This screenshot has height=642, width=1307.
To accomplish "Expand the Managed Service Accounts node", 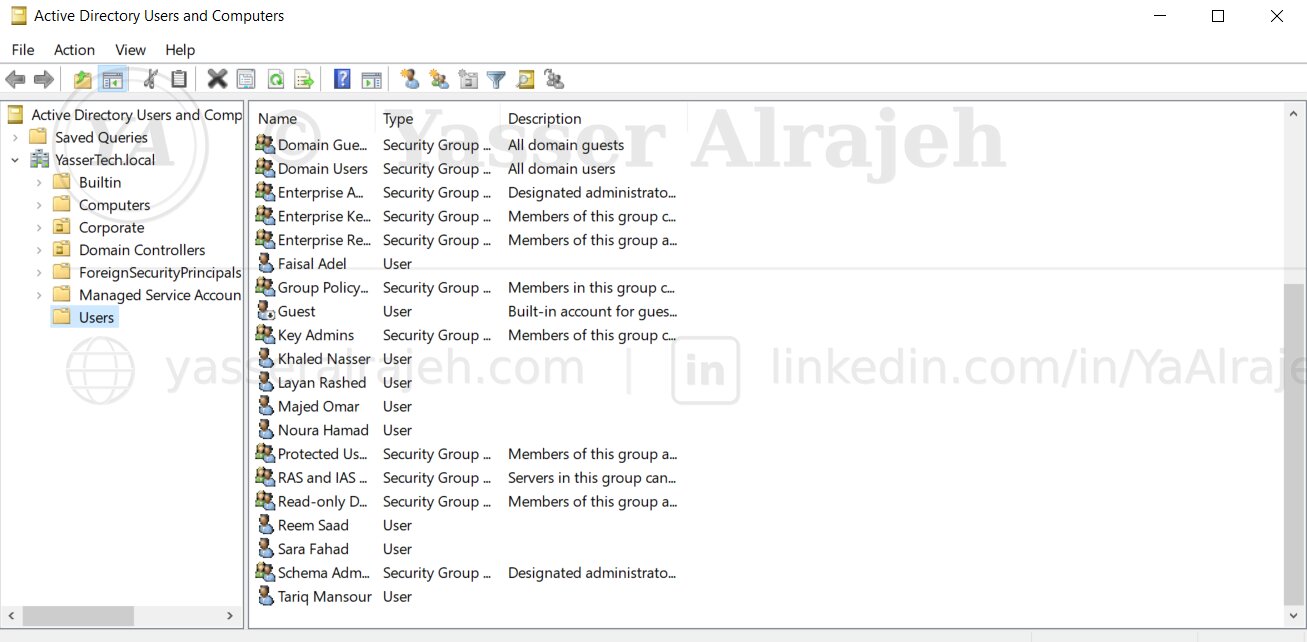I will 39,295.
